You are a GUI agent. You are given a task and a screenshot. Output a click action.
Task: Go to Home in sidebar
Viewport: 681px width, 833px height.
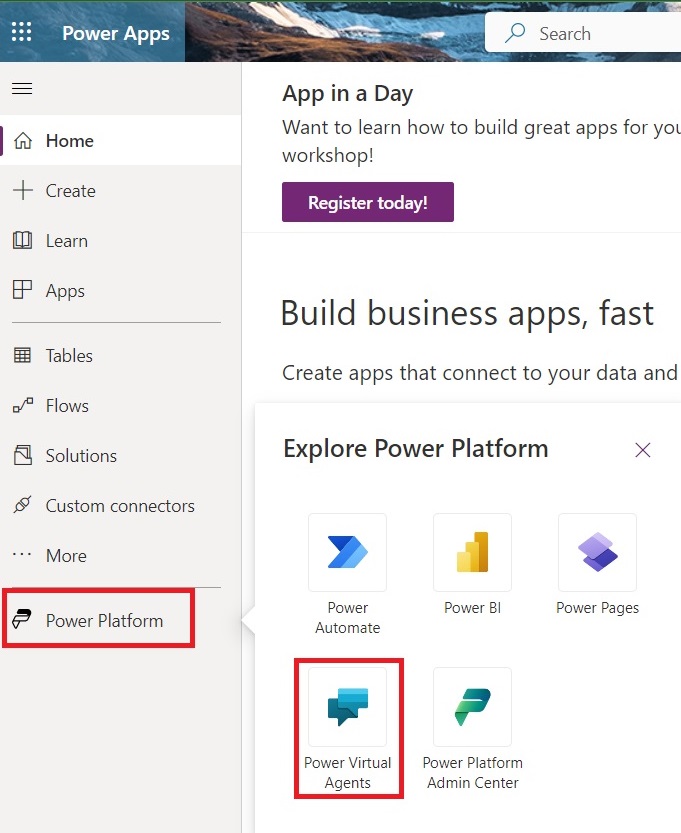coord(69,141)
